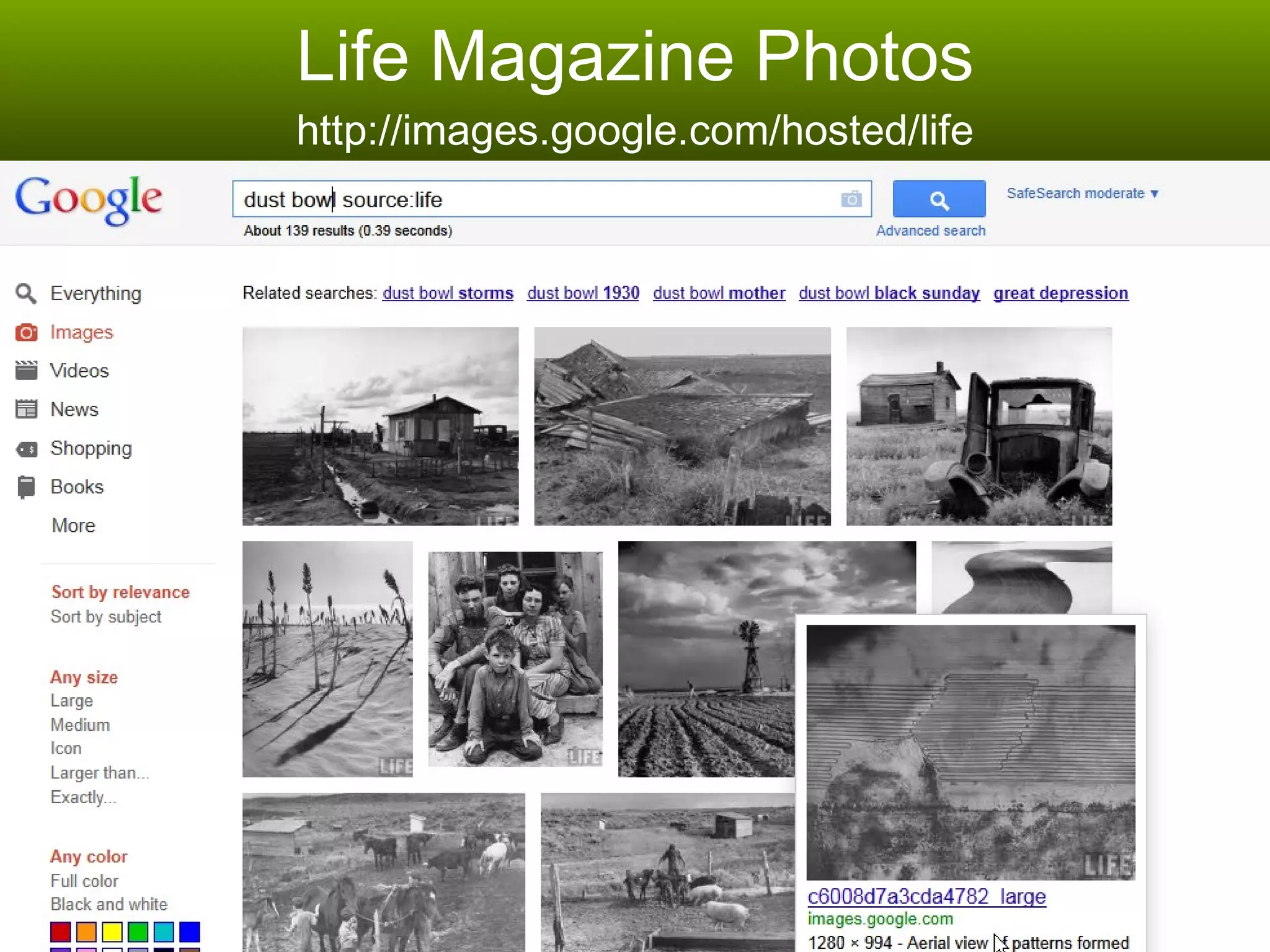Select Sort by relevance
This screenshot has height=952, width=1270.
point(120,592)
